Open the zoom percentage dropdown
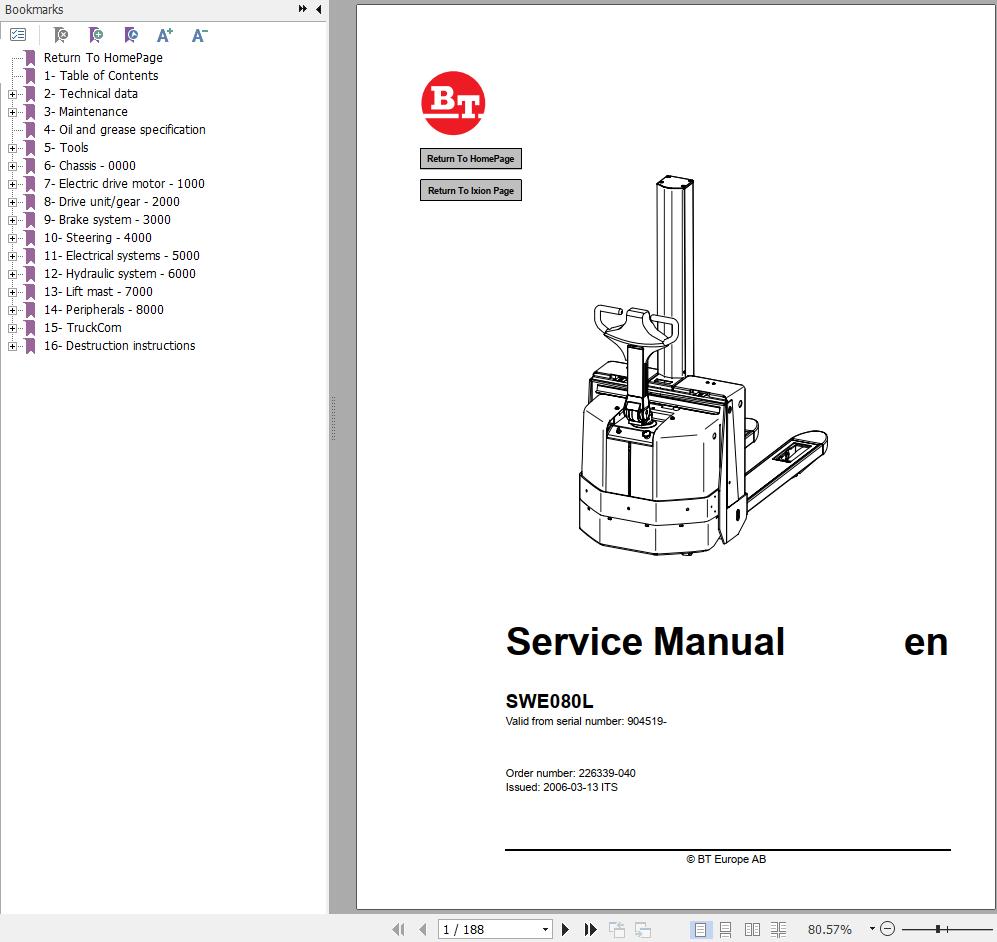The height and width of the screenshot is (942, 997). (x=872, y=929)
